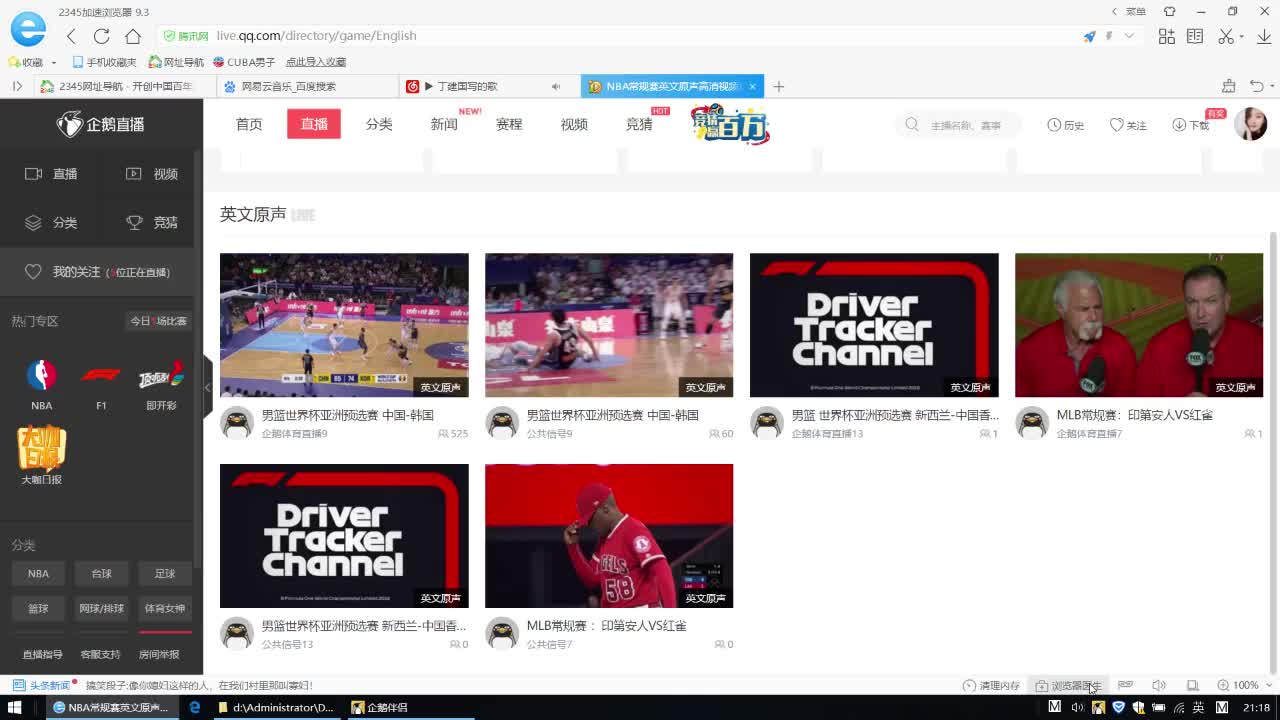This screenshot has width=1280, height=720.
Task: Open 分类 in the top navigation
Action: (x=379, y=124)
